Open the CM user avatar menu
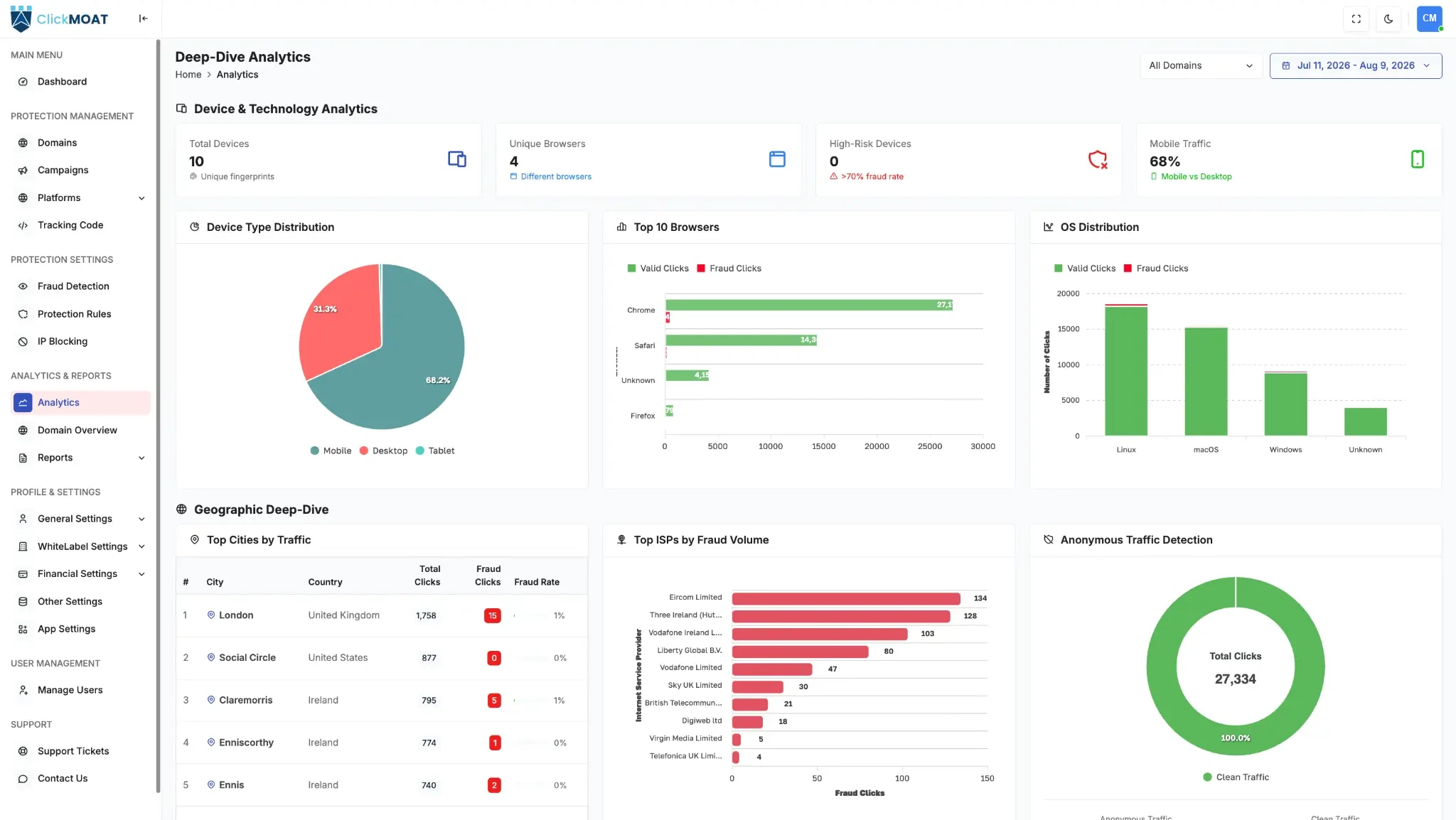Viewport: 1456px width, 820px height. coord(1429,18)
